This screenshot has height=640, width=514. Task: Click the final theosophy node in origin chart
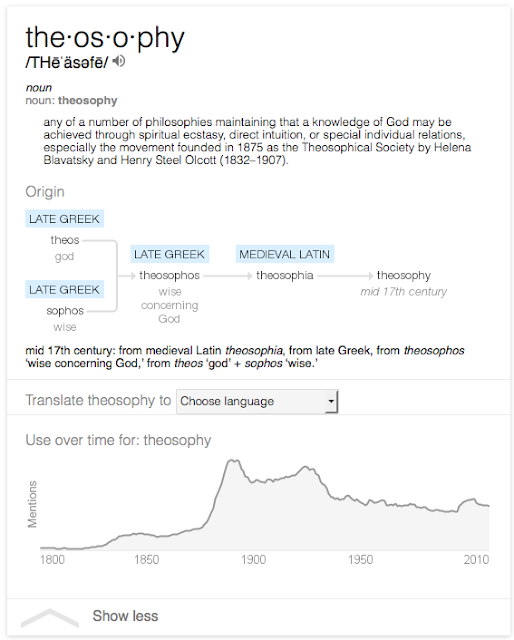click(404, 276)
